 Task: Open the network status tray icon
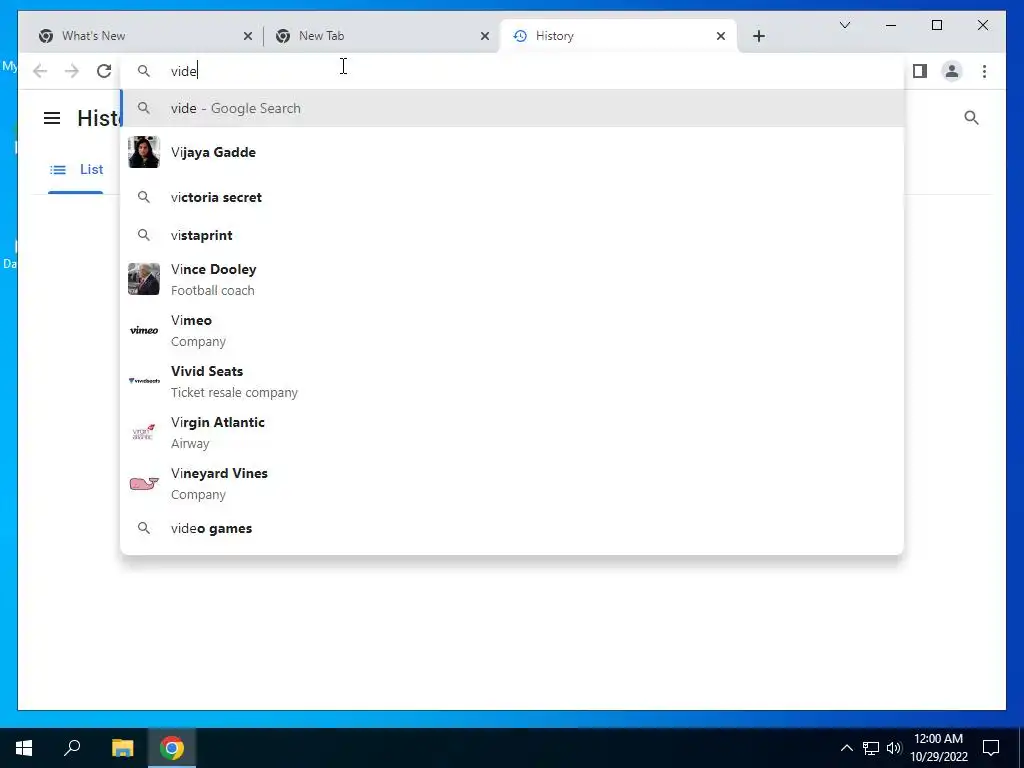pos(871,748)
